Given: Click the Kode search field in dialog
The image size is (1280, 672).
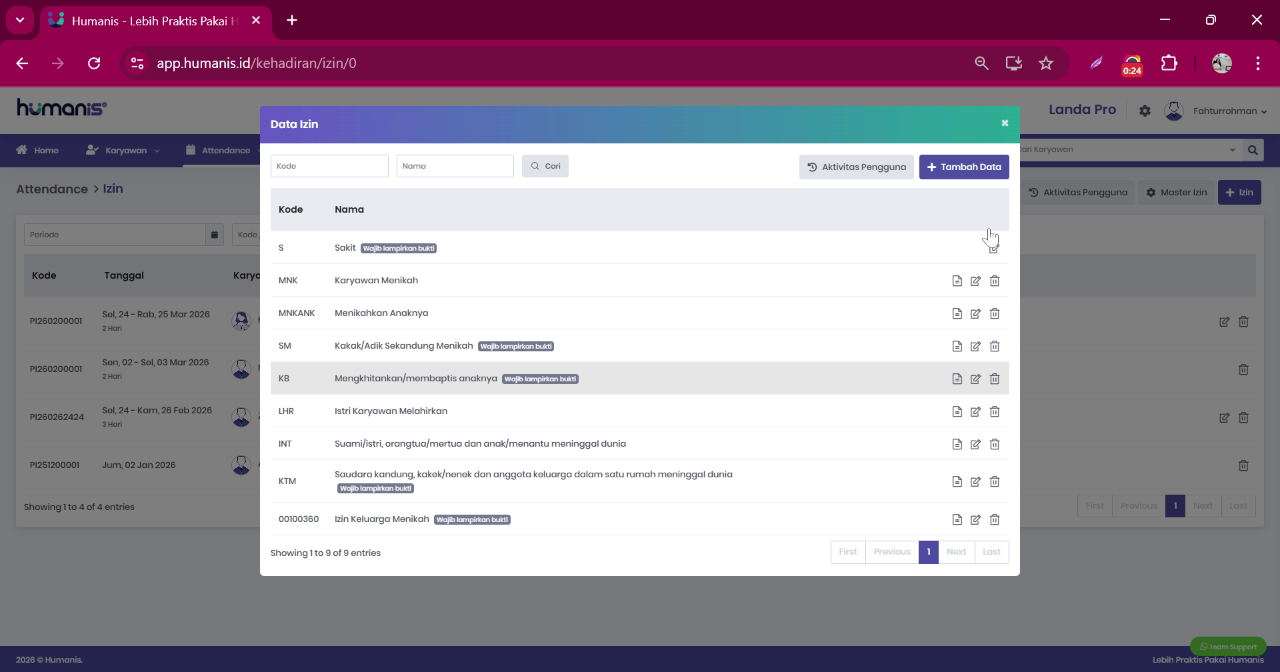Looking at the screenshot, I should point(329,166).
